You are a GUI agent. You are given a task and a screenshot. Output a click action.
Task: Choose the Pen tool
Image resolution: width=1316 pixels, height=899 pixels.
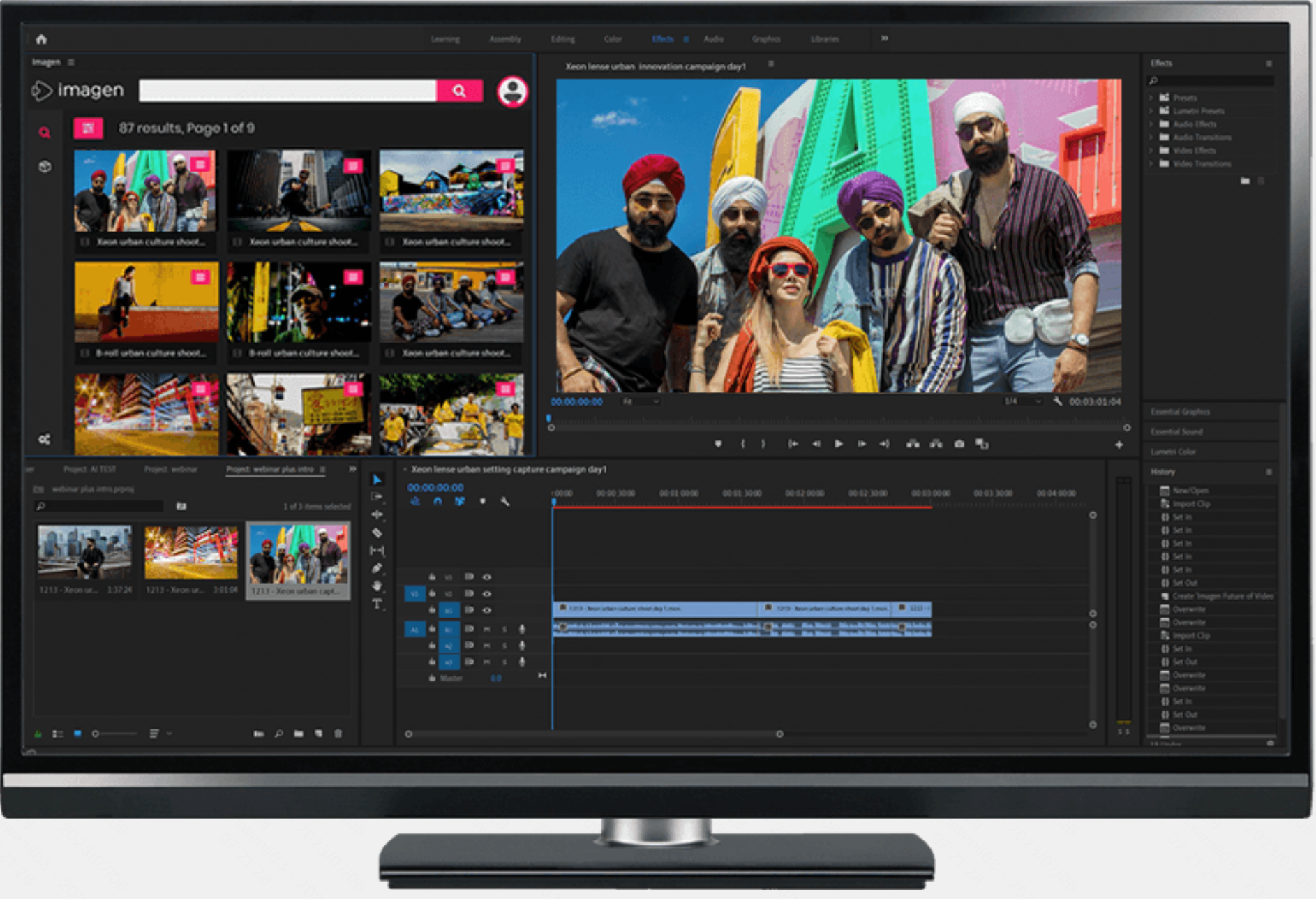pyautogui.click(x=377, y=568)
